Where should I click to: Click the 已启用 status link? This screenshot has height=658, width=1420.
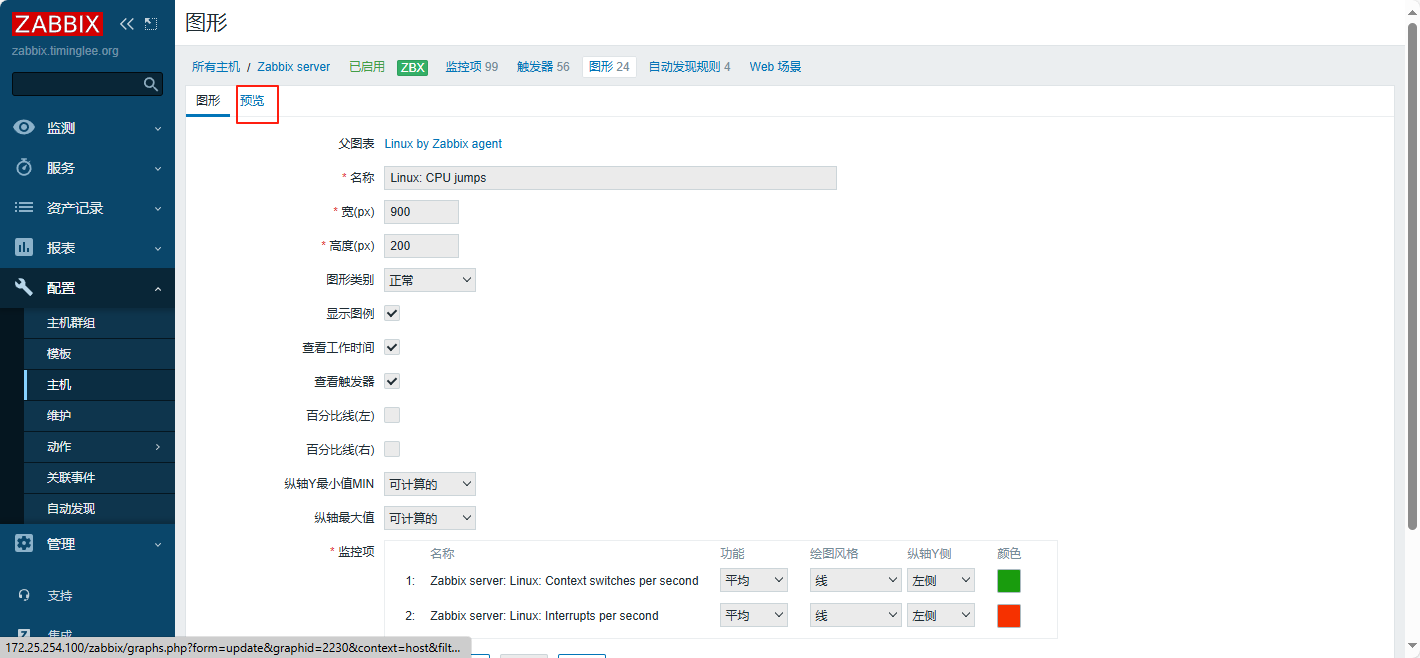[x=367, y=67]
